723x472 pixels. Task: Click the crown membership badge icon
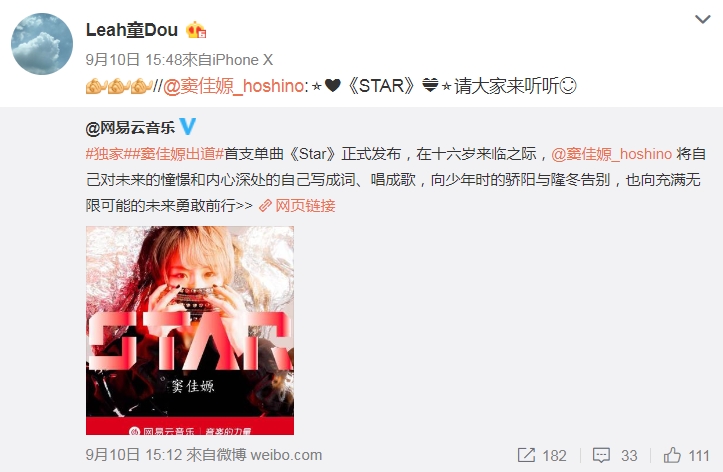(196, 30)
